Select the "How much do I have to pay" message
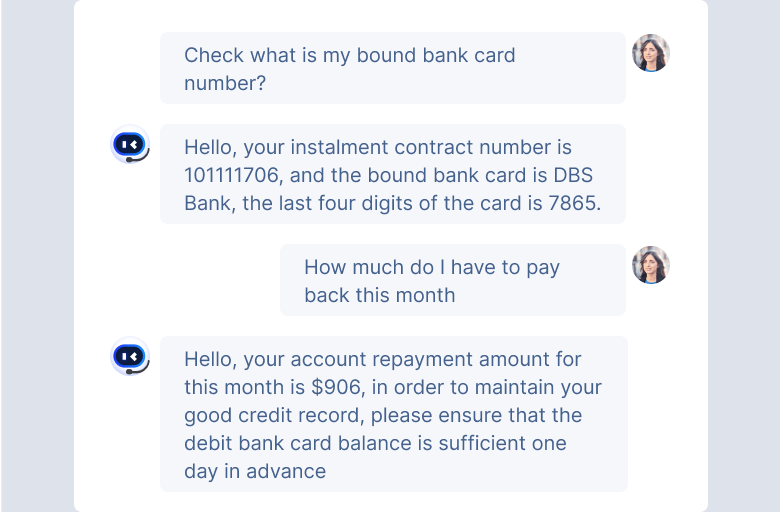 452,280
